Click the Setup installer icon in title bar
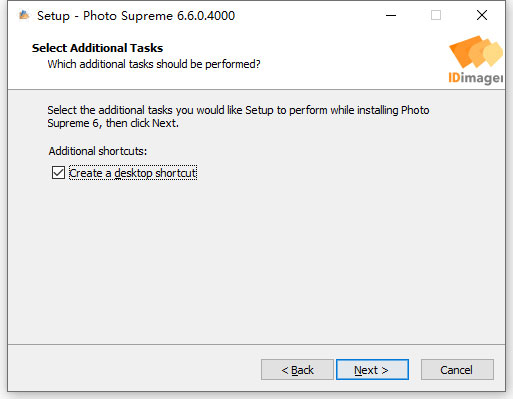The width and height of the screenshot is (513, 399). (24, 15)
